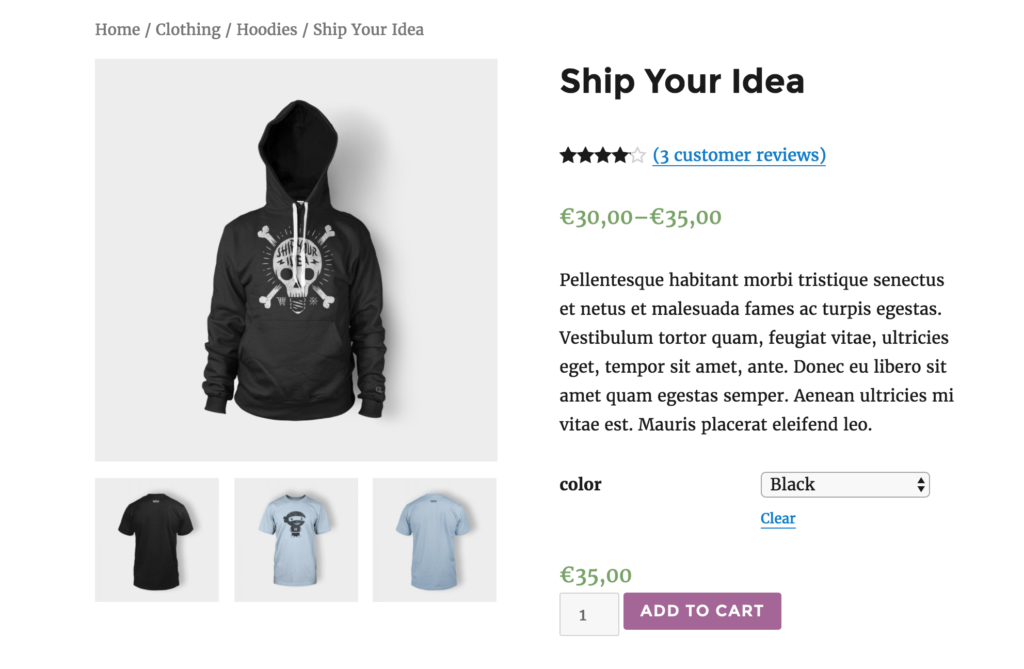This screenshot has width=1024, height=669.
Task: Click the €30,00–€35,00 price range text
Action: click(x=640, y=217)
